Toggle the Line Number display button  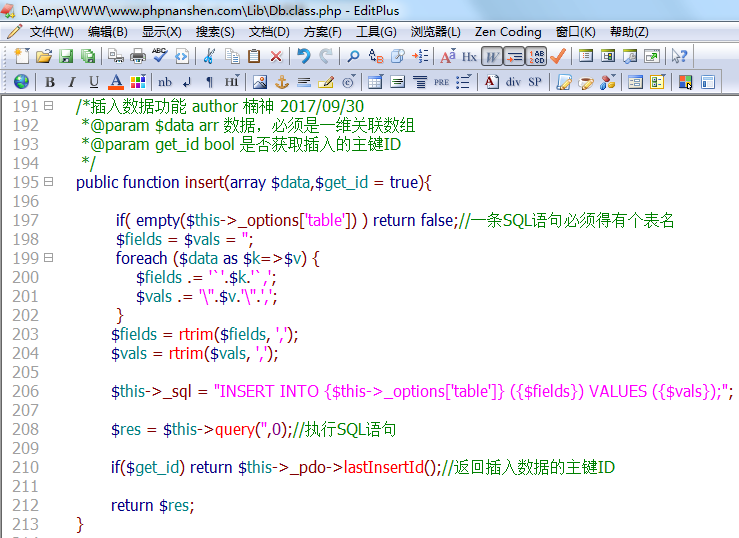(x=536, y=57)
